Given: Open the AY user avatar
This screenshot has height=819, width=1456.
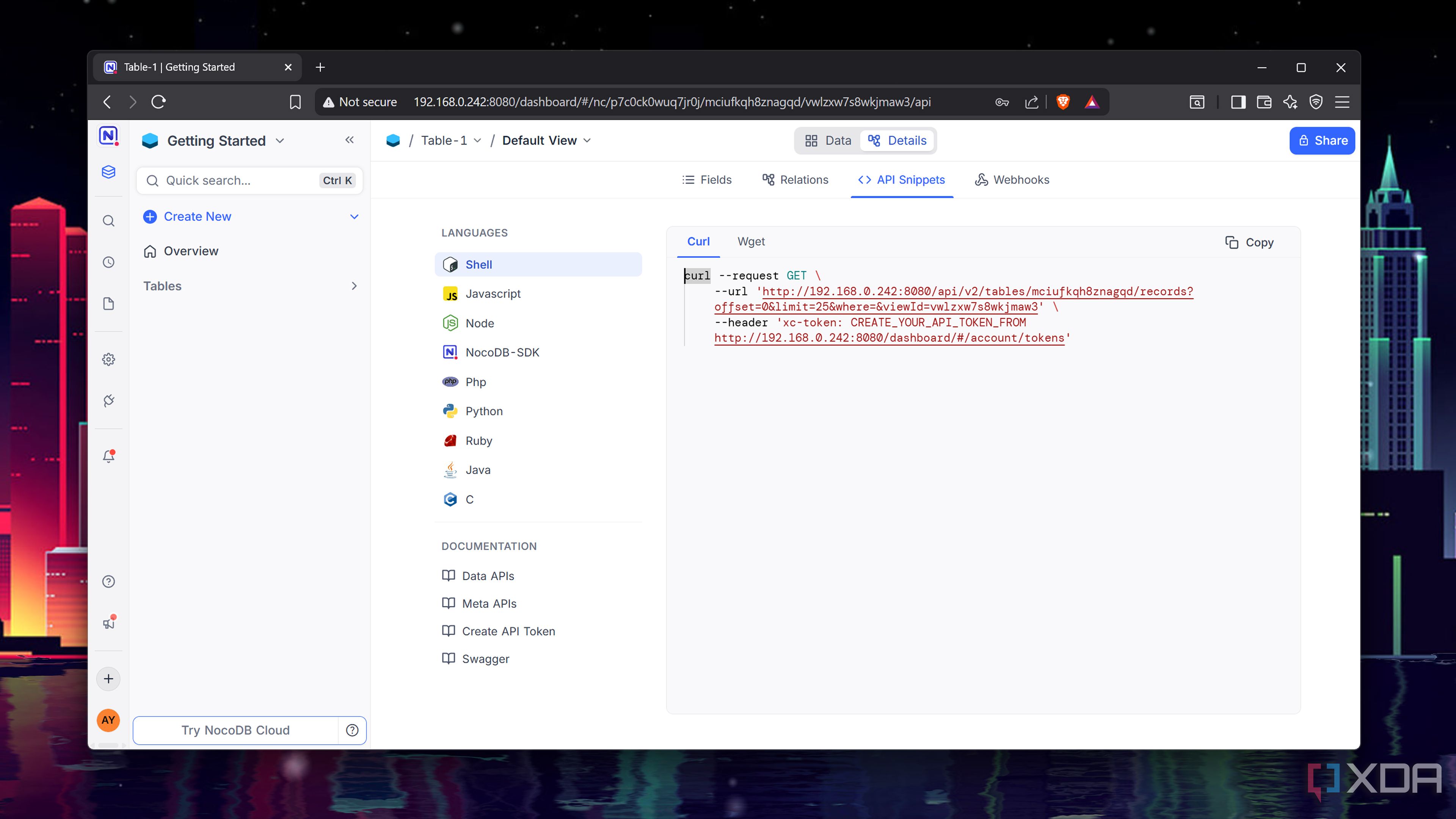Looking at the screenshot, I should coord(108,720).
